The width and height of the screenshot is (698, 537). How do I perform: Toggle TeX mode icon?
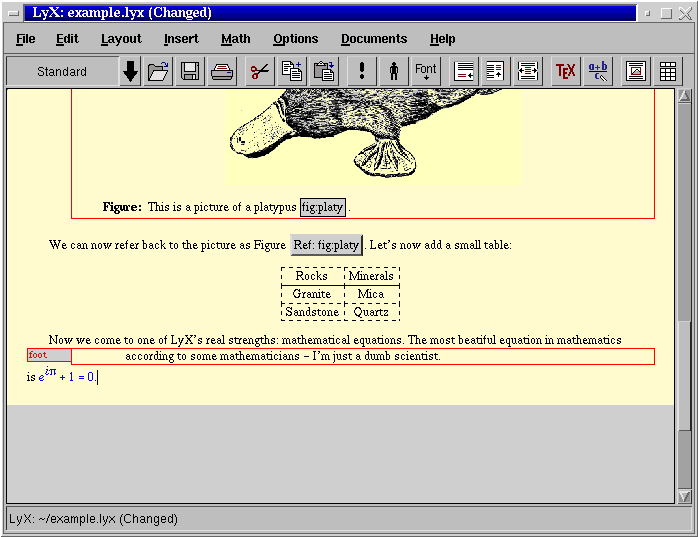click(x=565, y=71)
